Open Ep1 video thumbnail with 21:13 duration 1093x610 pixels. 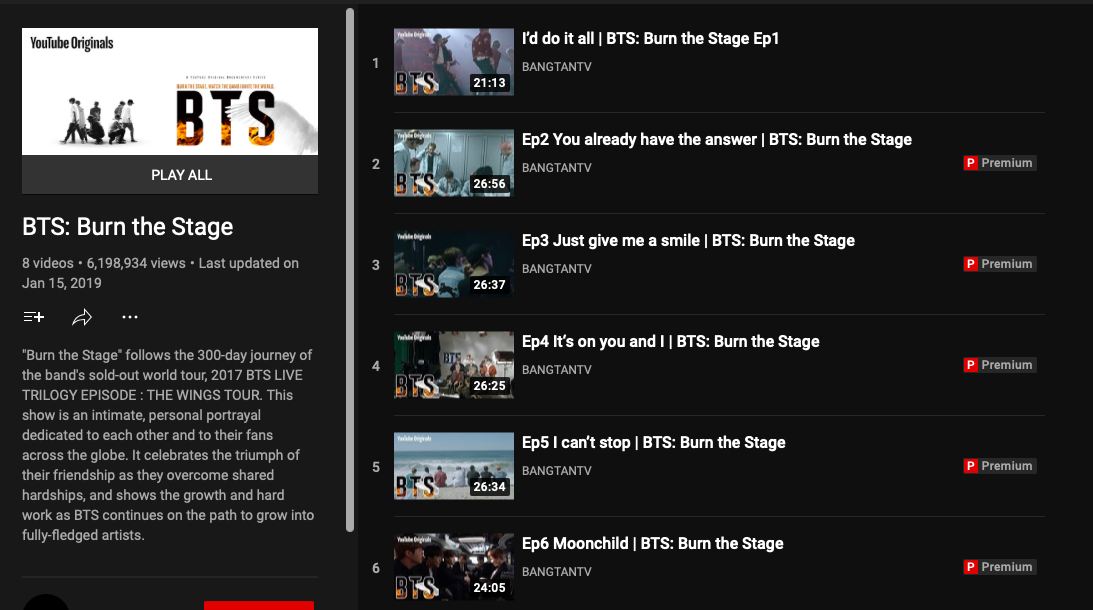454,62
